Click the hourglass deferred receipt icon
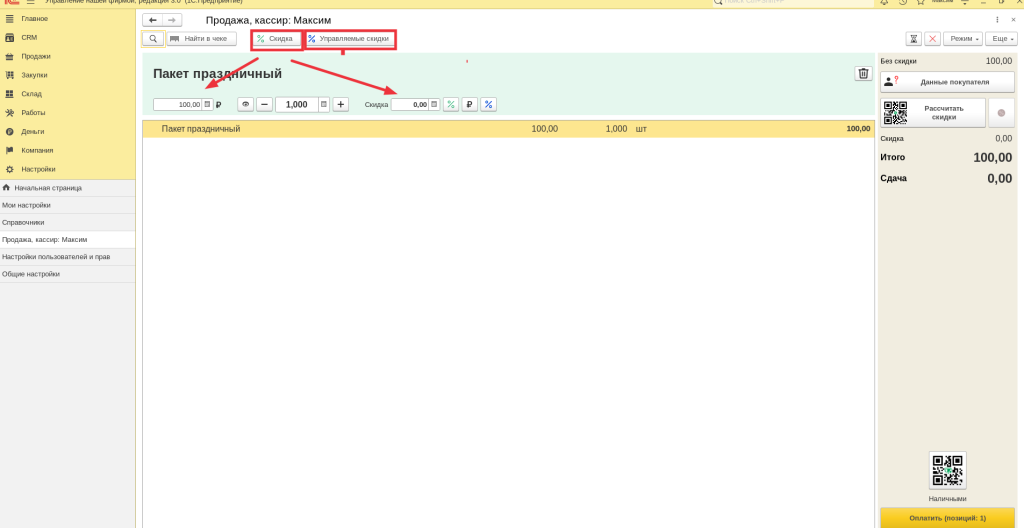Image resolution: width=1024 pixels, height=528 pixels. [x=914, y=39]
